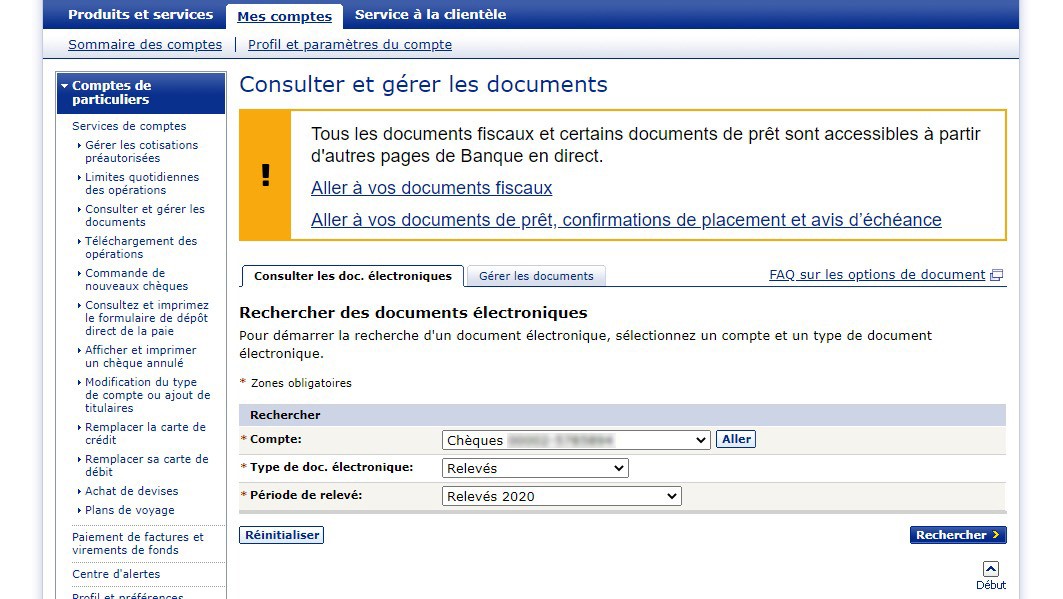Launch search with the Rechercher button

point(957,534)
